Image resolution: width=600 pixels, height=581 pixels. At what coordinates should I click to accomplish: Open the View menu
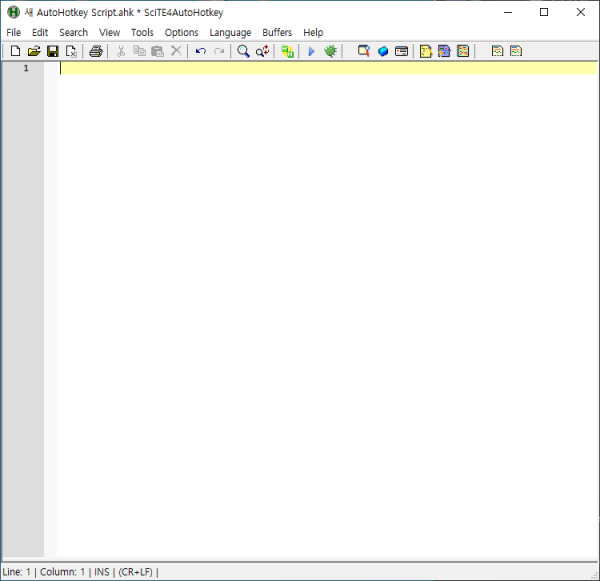(109, 33)
